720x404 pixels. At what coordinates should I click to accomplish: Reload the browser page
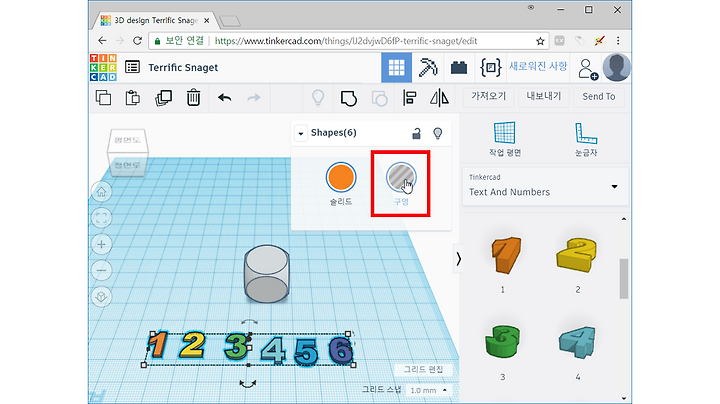click(x=137, y=41)
